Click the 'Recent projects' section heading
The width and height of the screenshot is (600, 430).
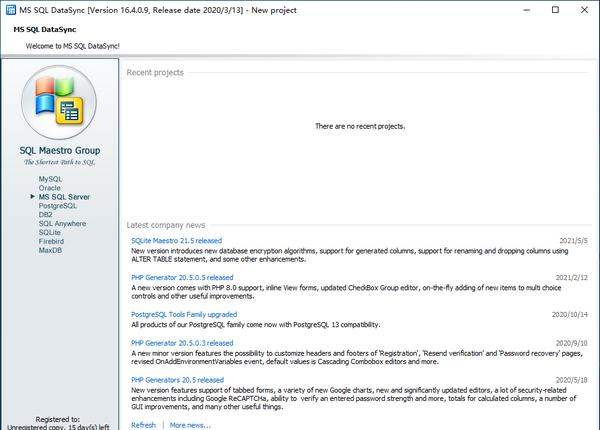coord(155,73)
